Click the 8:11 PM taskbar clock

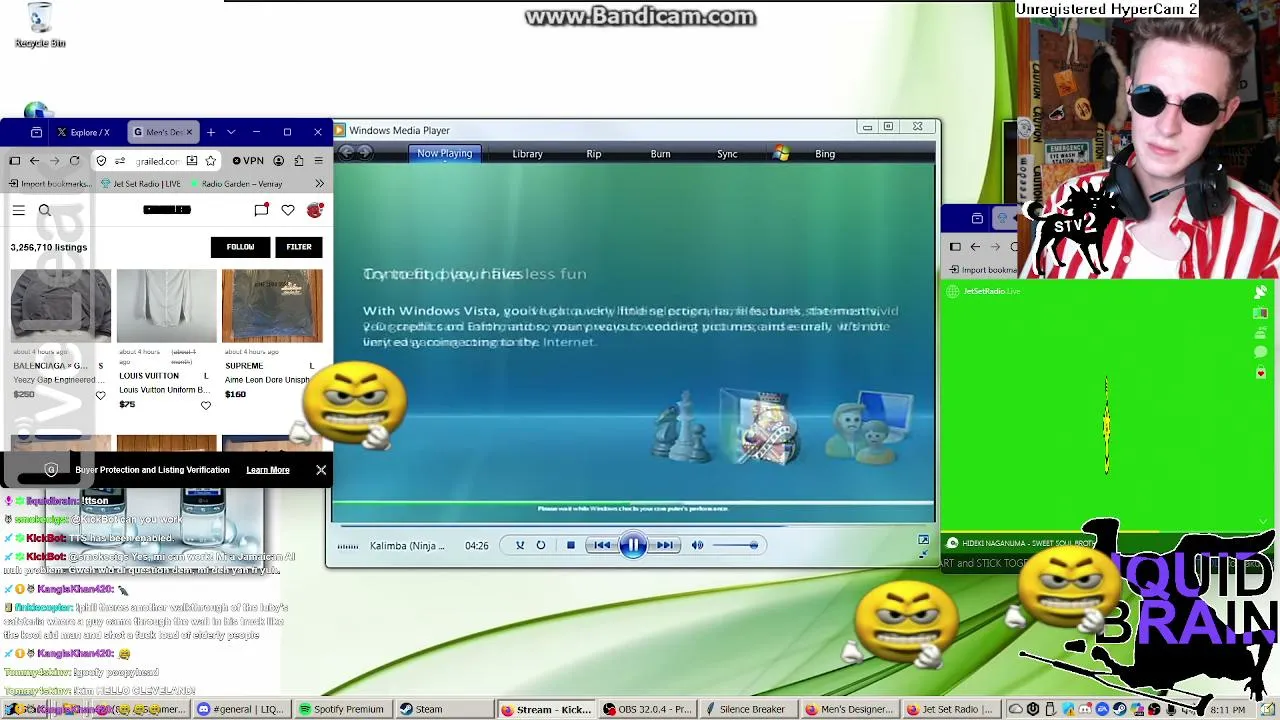[1227, 710]
